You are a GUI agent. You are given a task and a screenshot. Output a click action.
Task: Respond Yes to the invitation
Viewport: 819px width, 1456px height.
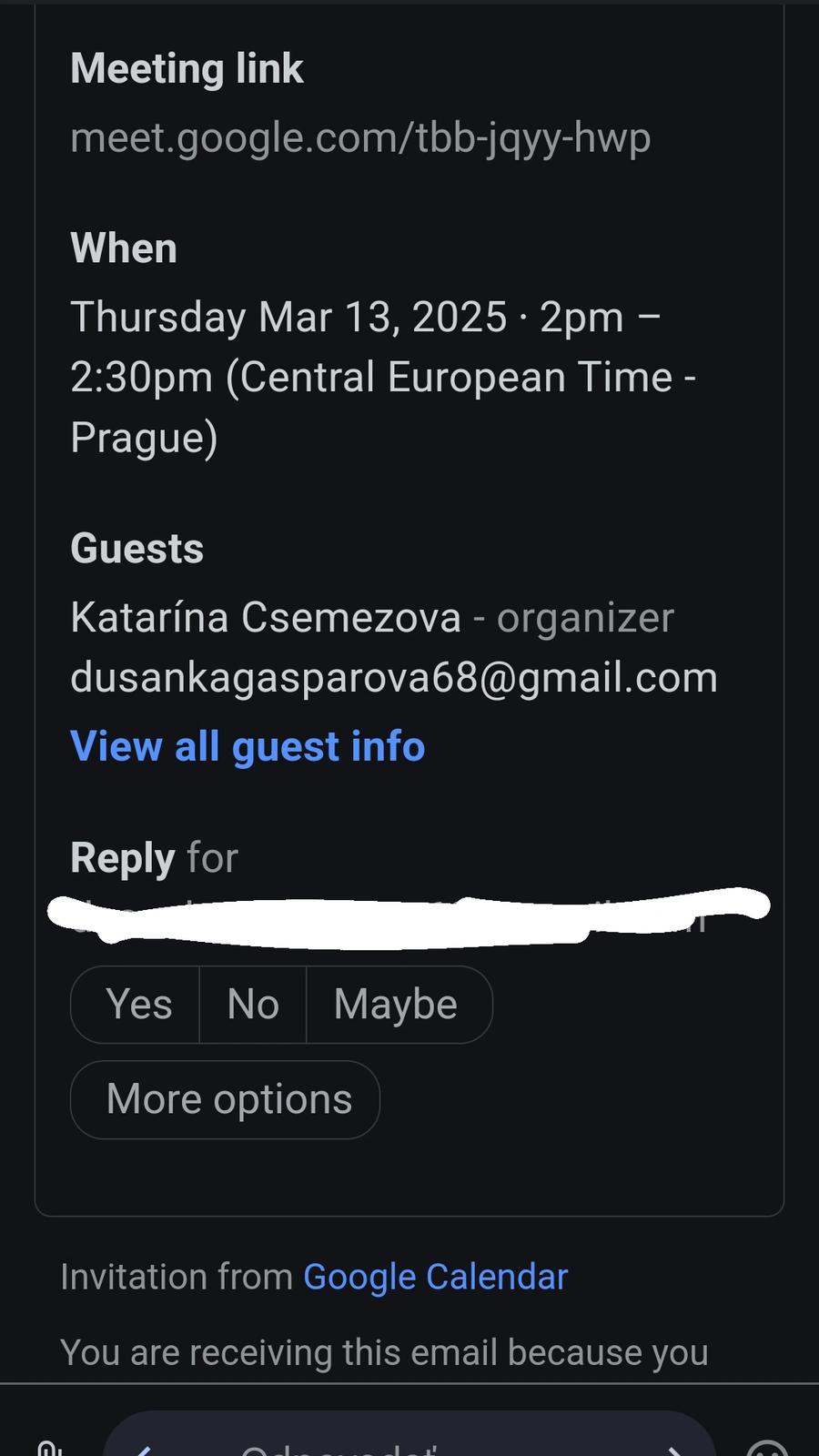coord(138,1005)
